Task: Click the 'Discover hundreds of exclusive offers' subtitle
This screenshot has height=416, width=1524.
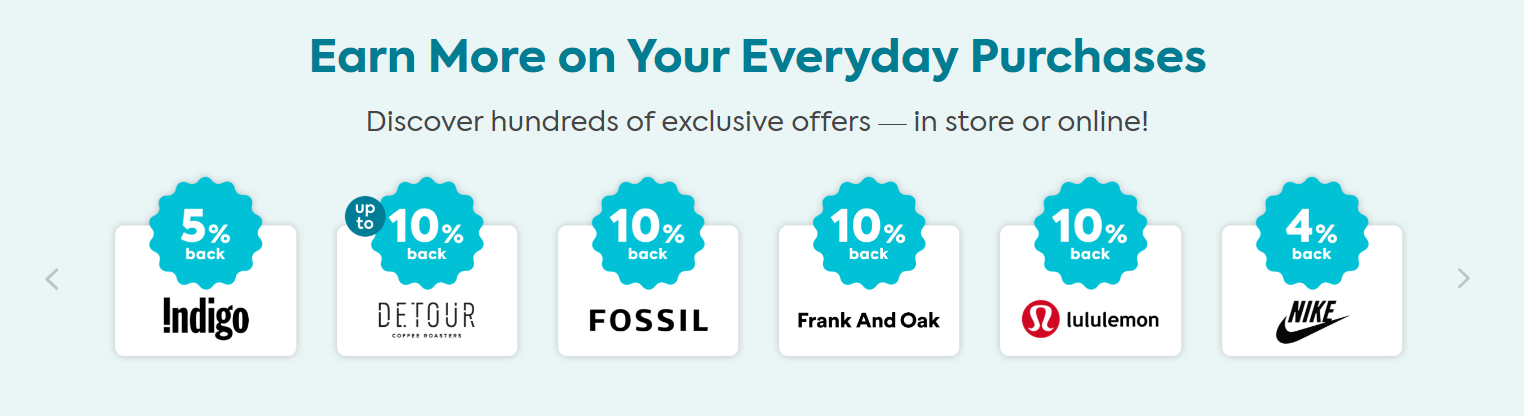Action: [757, 122]
